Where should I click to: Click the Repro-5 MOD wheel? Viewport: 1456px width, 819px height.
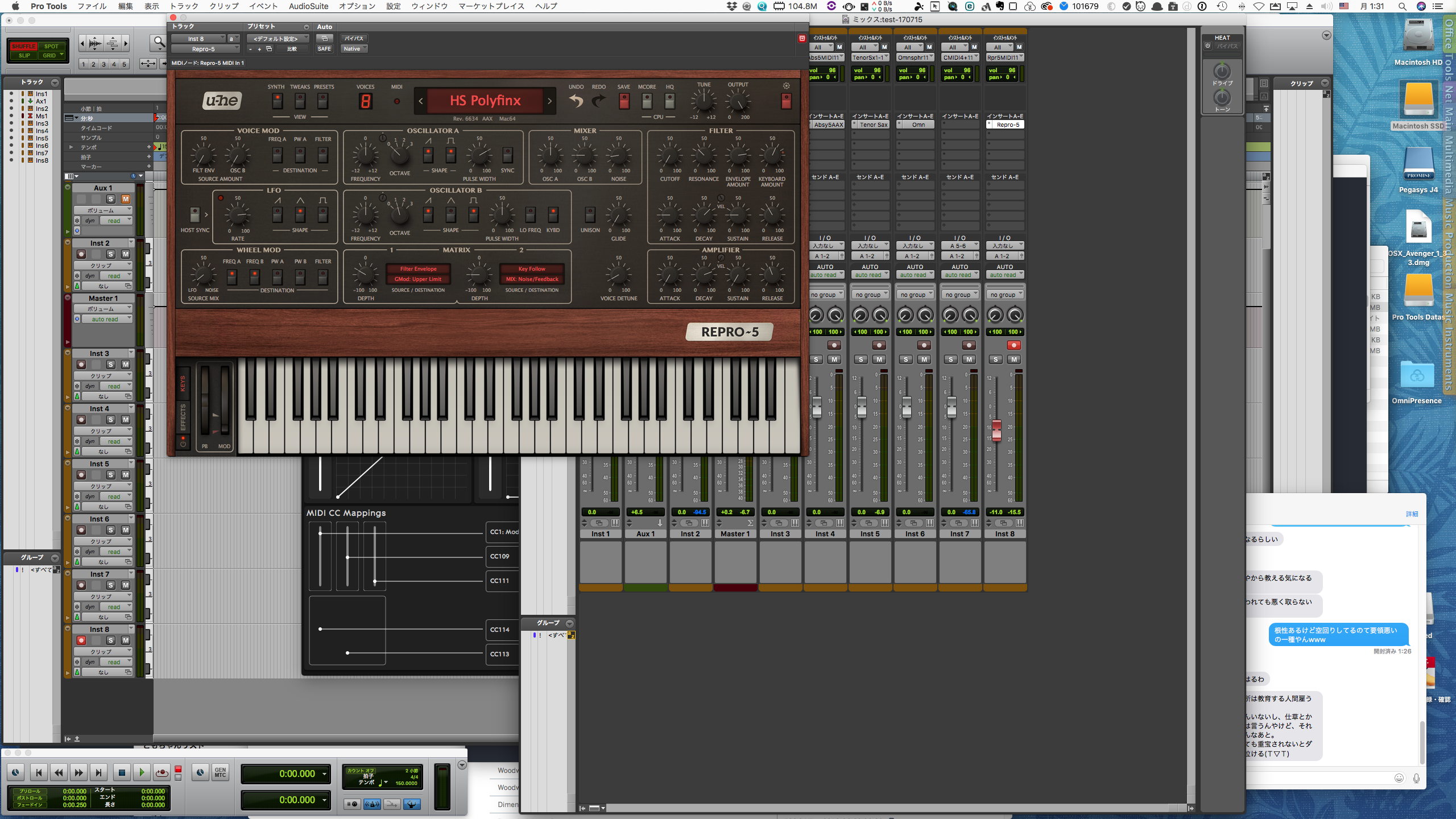tap(225, 401)
